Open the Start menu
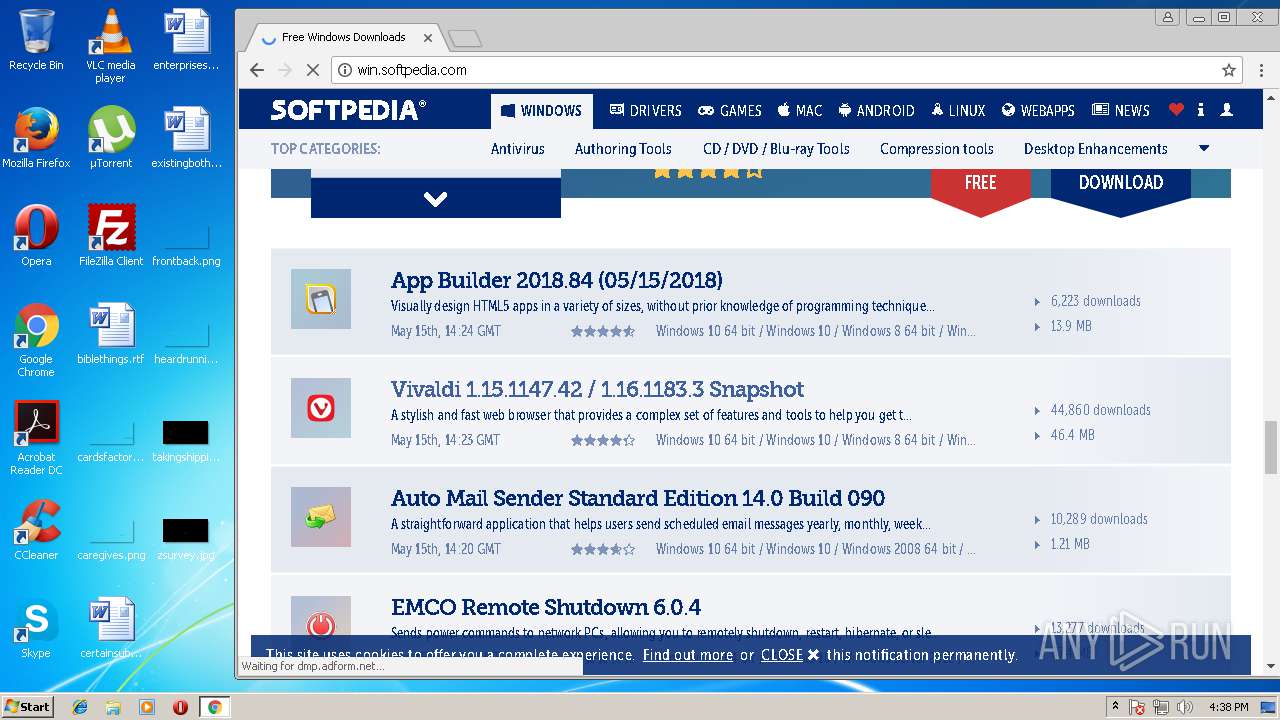Screen dimensions: 1280x720 pyautogui.click(x=27, y=707)
